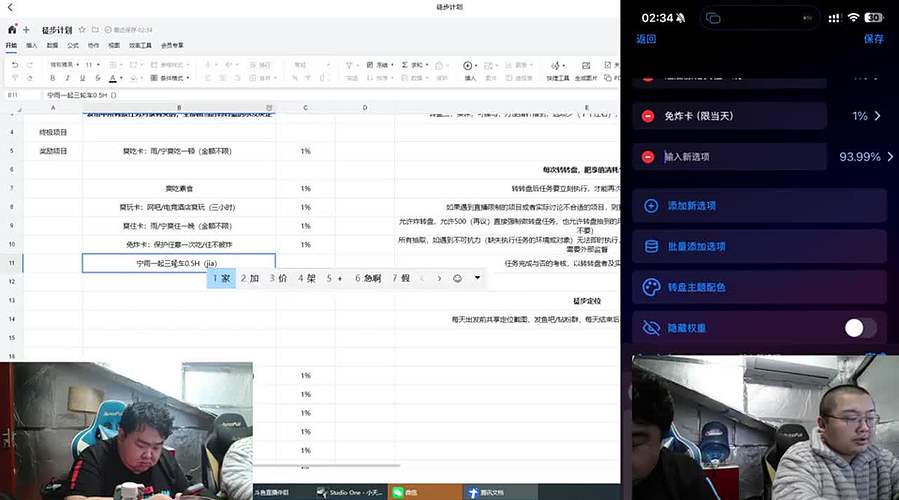Open 微信 from the taskbar
This screenshot has height=500, width=899.
(x=404, y=493)
